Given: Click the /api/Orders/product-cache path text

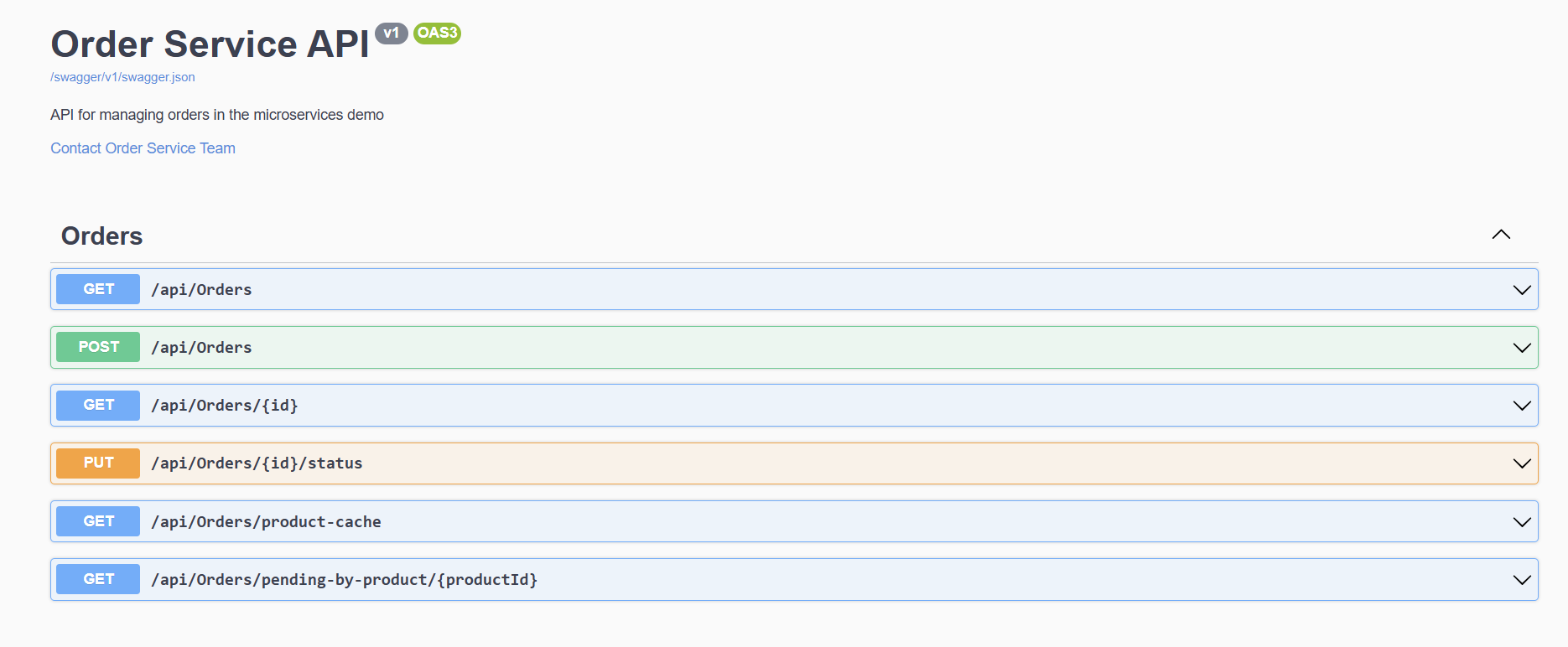Looking at the screenshot, I should [266, 522].
